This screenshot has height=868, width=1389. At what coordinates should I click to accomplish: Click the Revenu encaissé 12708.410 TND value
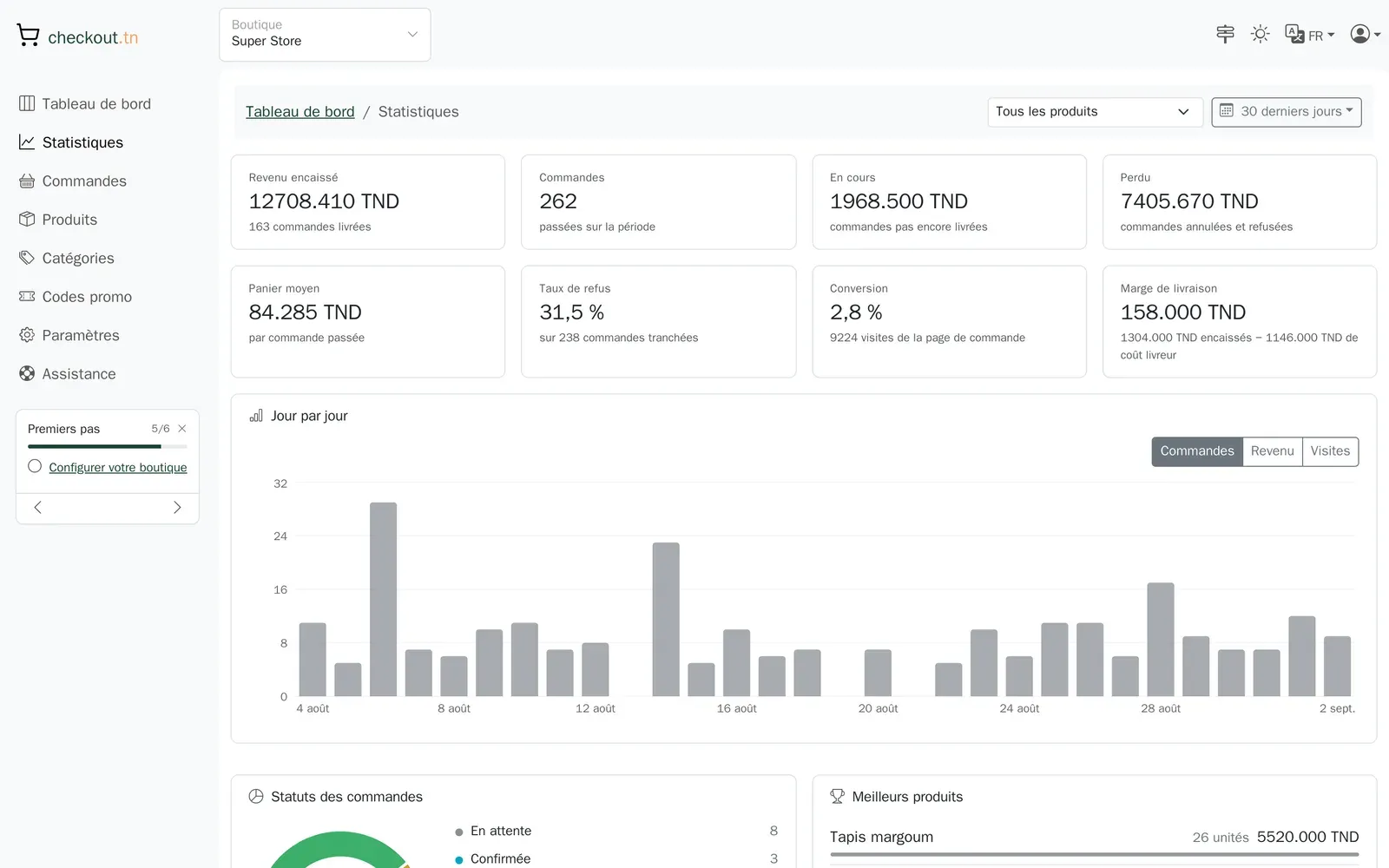click(324, 201)
